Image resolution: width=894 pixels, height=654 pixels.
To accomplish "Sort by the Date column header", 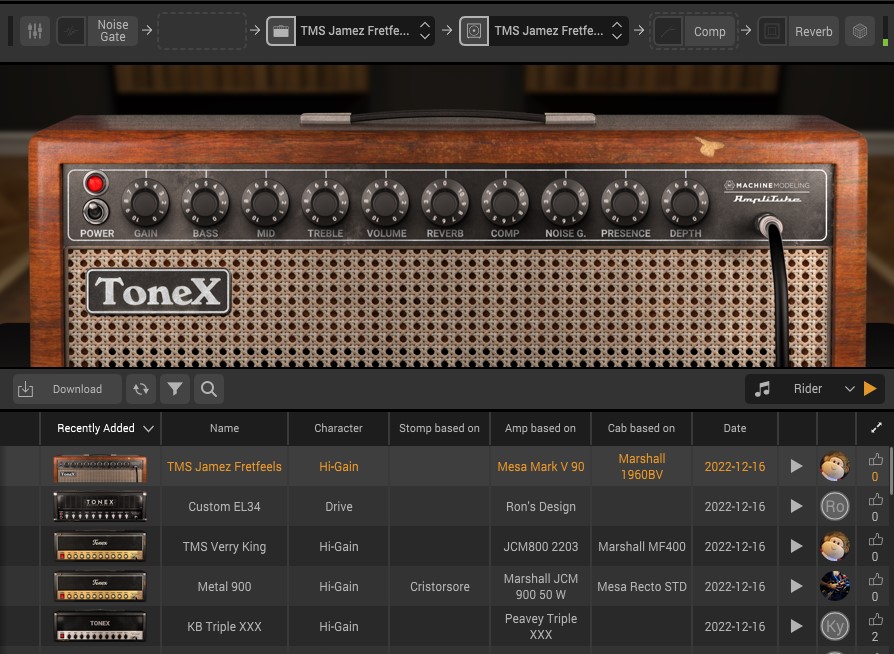I will click(x=735, y=428).
